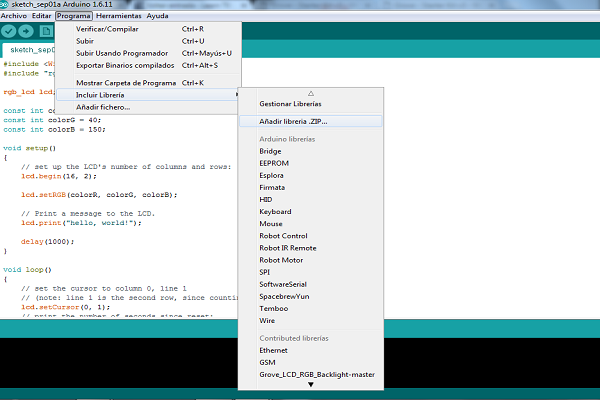Select Añadir librería .ZIP...

[x=311, y=121]
